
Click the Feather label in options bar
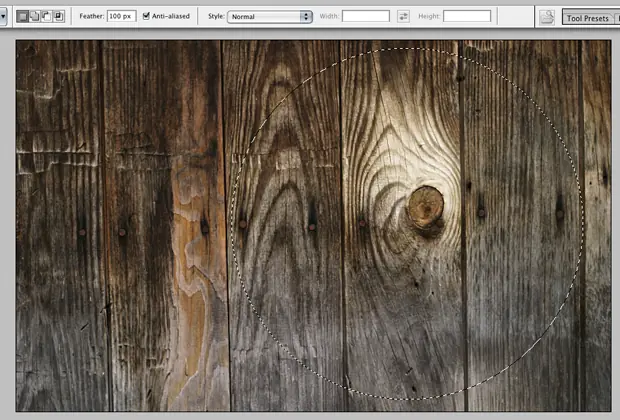pyautogui.click(x=91, y=16)
